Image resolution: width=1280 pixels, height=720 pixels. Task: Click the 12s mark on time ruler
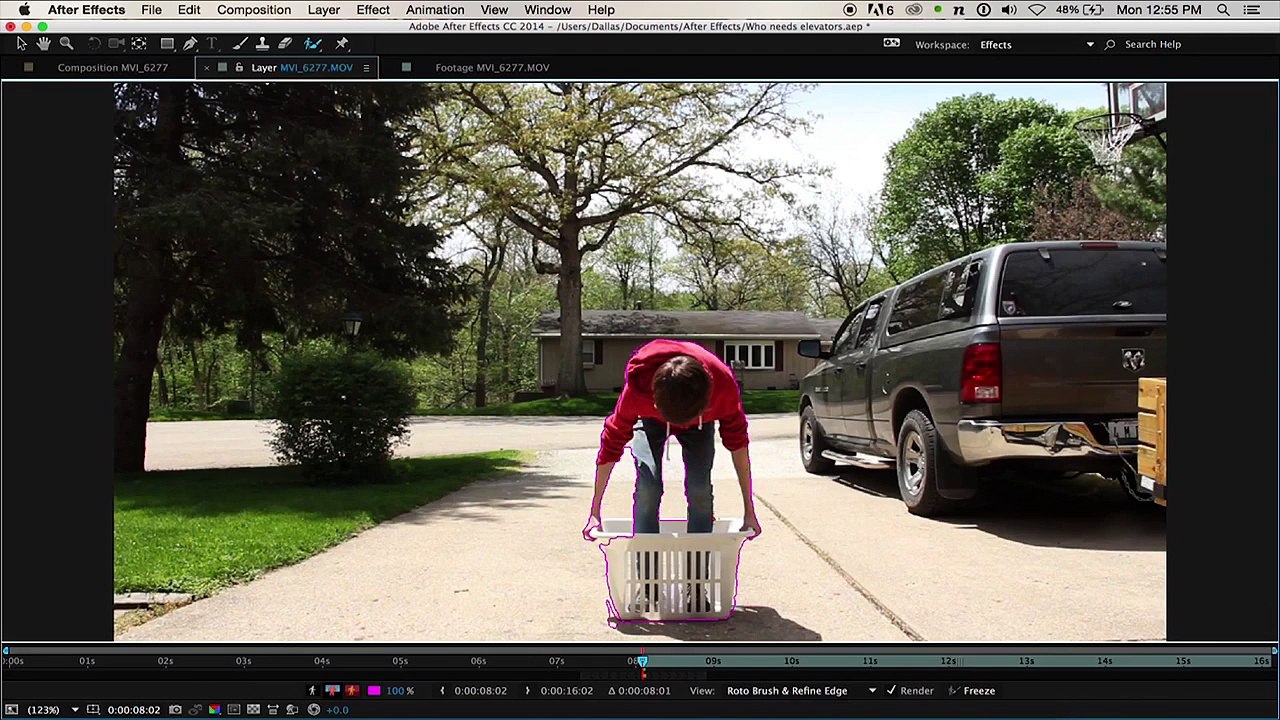[x=947, y=661]
